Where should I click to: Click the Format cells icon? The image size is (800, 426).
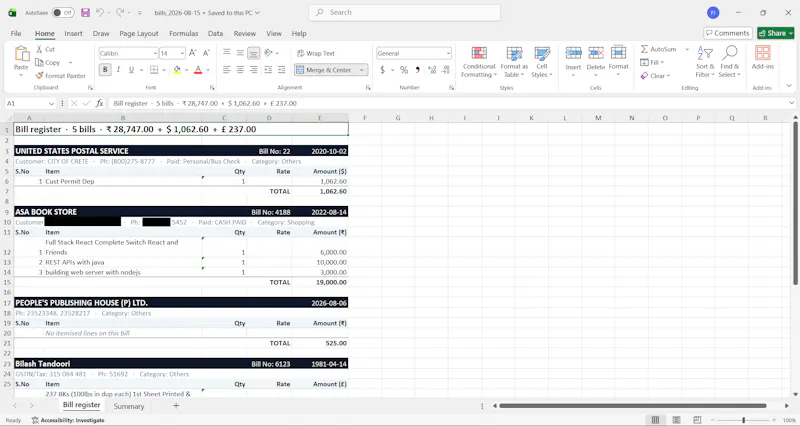pos(618,53)
